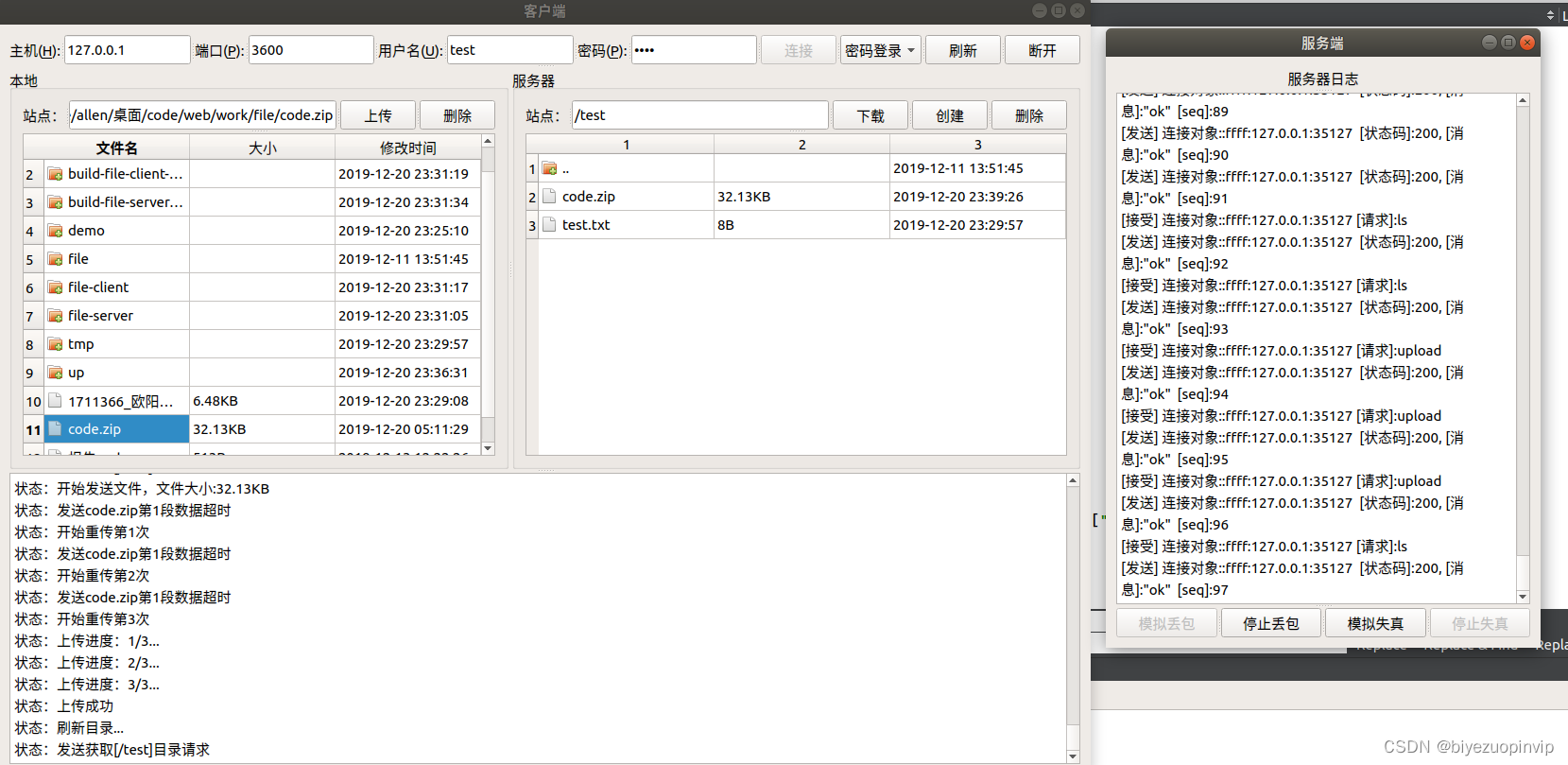Click server size cell '8B'
The image size is (1568, 765).
point(726,225)
